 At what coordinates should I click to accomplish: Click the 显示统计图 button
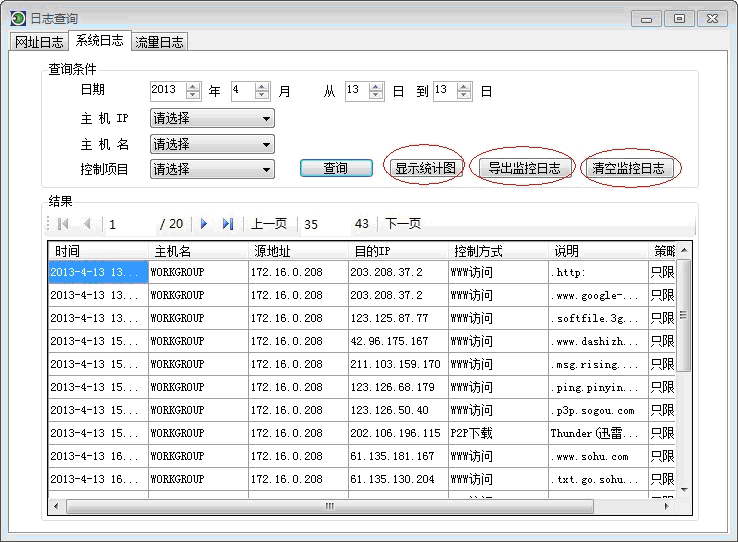(425, 167)
